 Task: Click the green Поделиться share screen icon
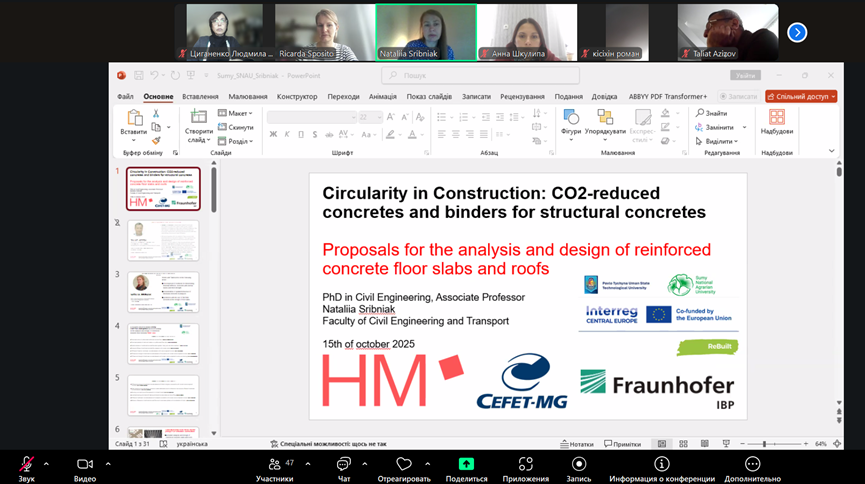[x=466, y=464]
